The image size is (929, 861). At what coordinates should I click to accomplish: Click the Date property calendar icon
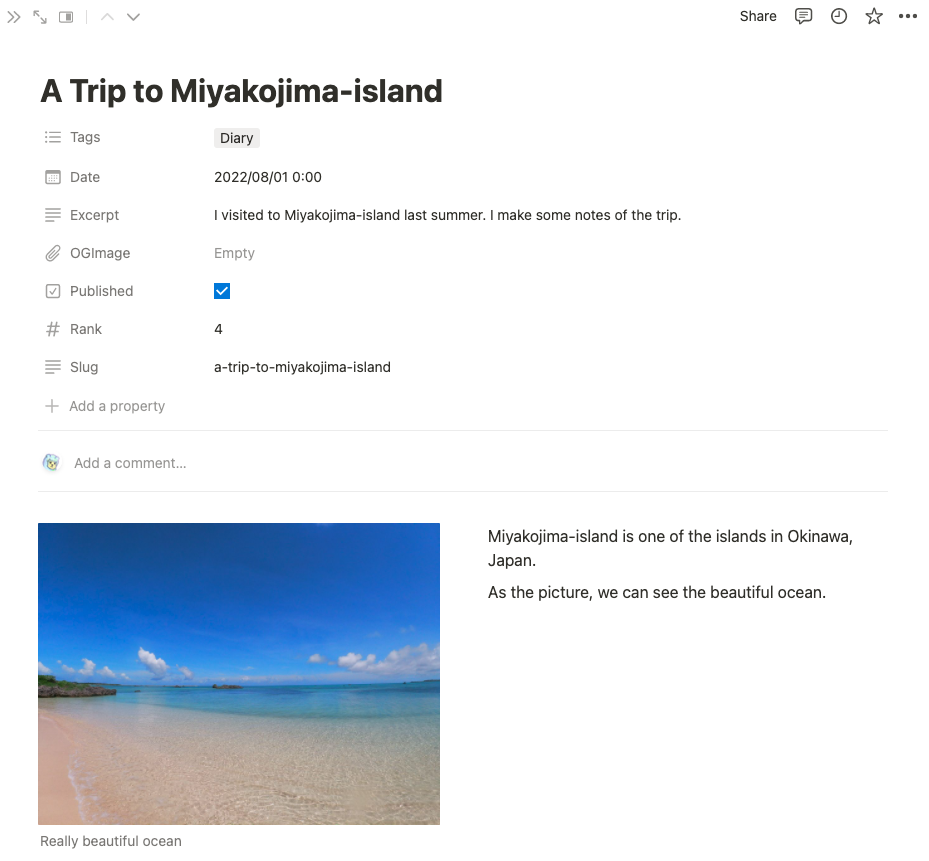[x=53, y=177]
